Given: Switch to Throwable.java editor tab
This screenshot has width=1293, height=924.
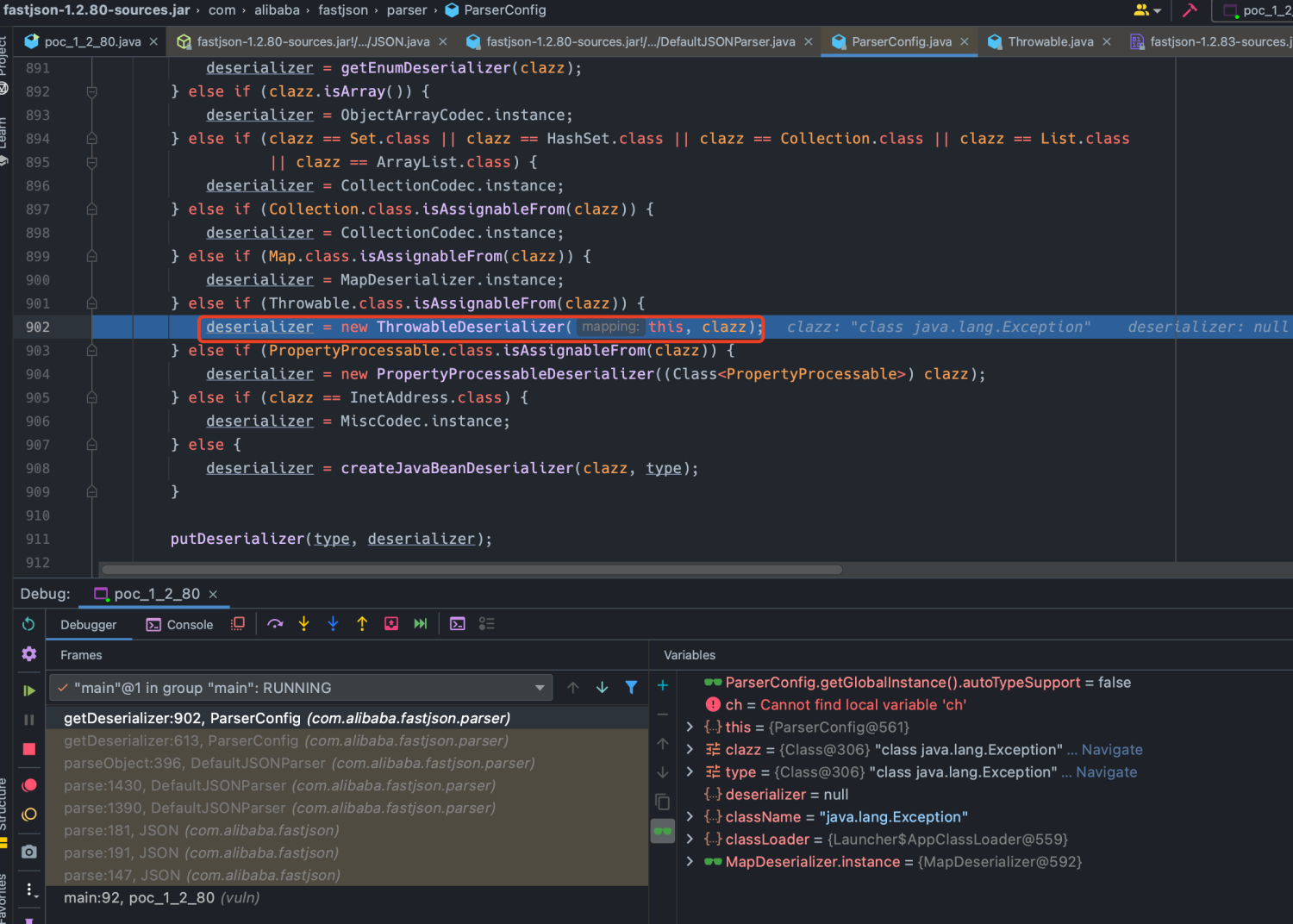Looking at the screenshot, I should click(x=1051, y=41).
